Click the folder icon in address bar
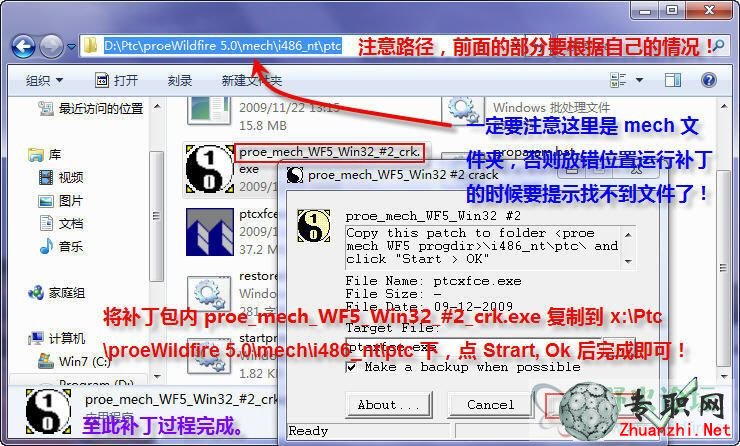The image size is (740, 446). pyautogui.click(x=90, y=46)
